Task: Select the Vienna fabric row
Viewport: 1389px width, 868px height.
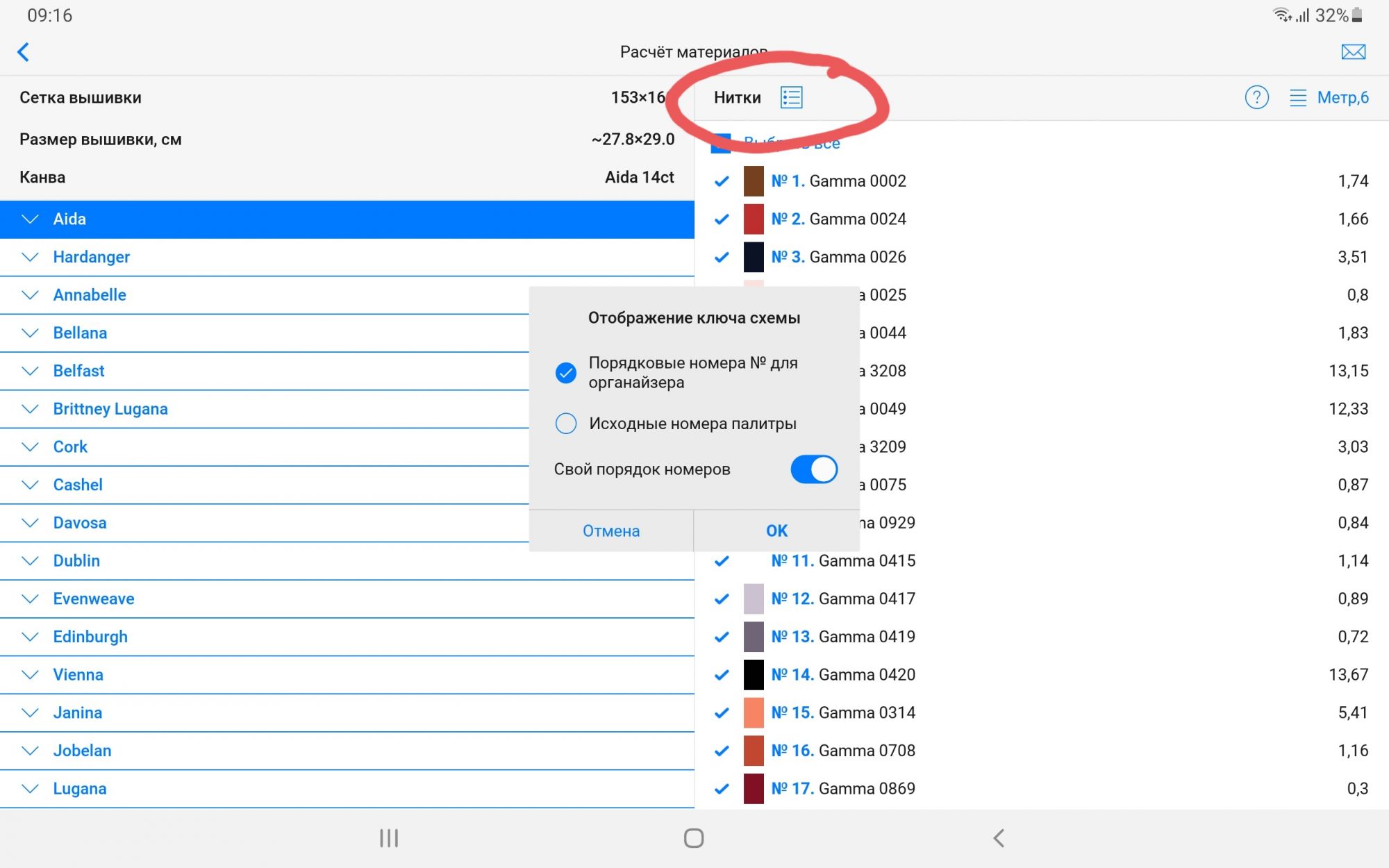Action: coord(78,675)
